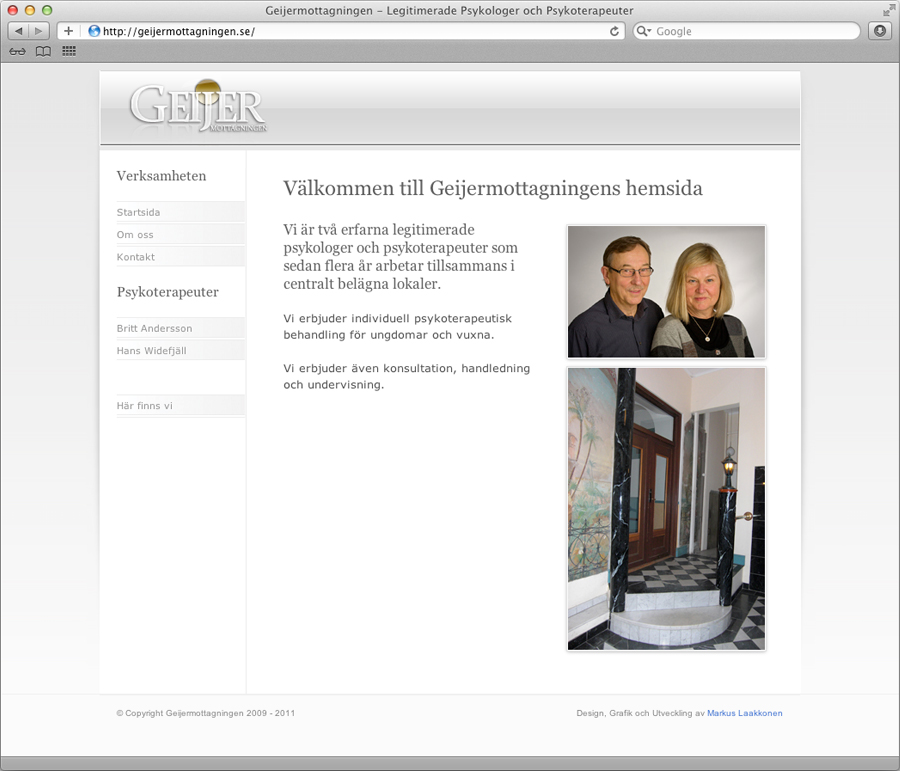
Task: Go back with the Back arrow button
Action: (18, 31)
